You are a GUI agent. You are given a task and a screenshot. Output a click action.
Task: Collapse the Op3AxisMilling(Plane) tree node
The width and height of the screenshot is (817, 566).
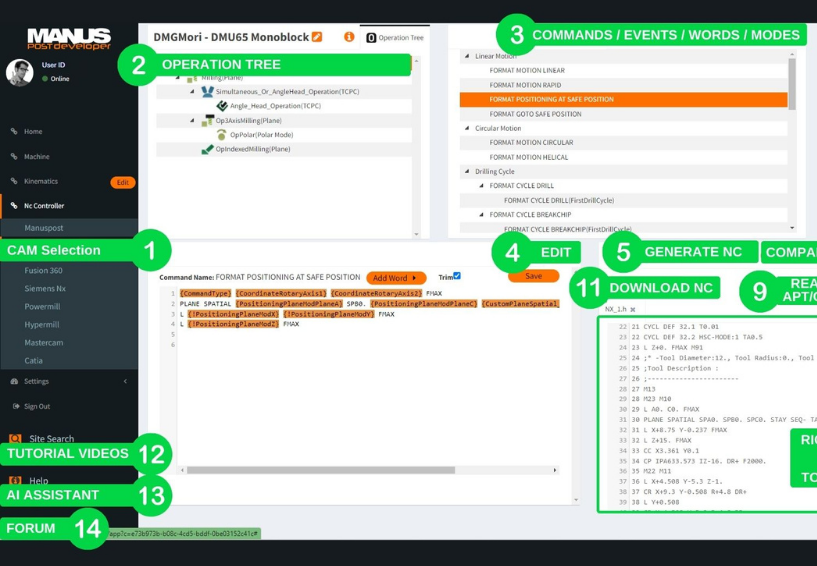pyautogui.click(x=193, y=121)
